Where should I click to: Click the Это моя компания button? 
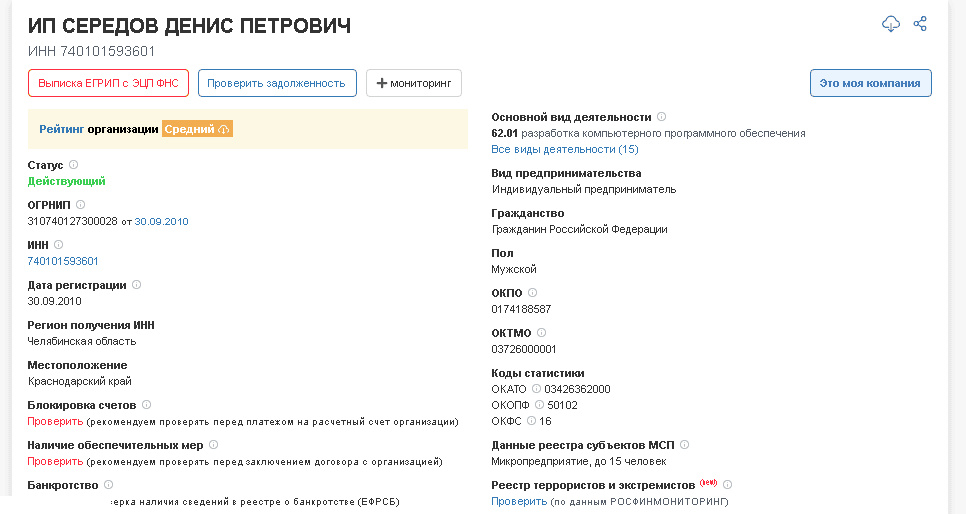[x=870, y=83]
